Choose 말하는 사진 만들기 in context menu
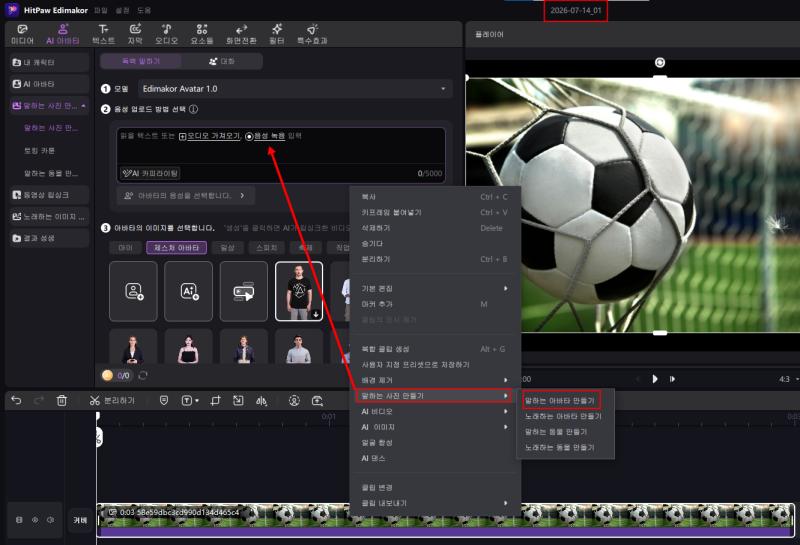Image resolution: width=800 pixels, height=545 pixels. 435,395
